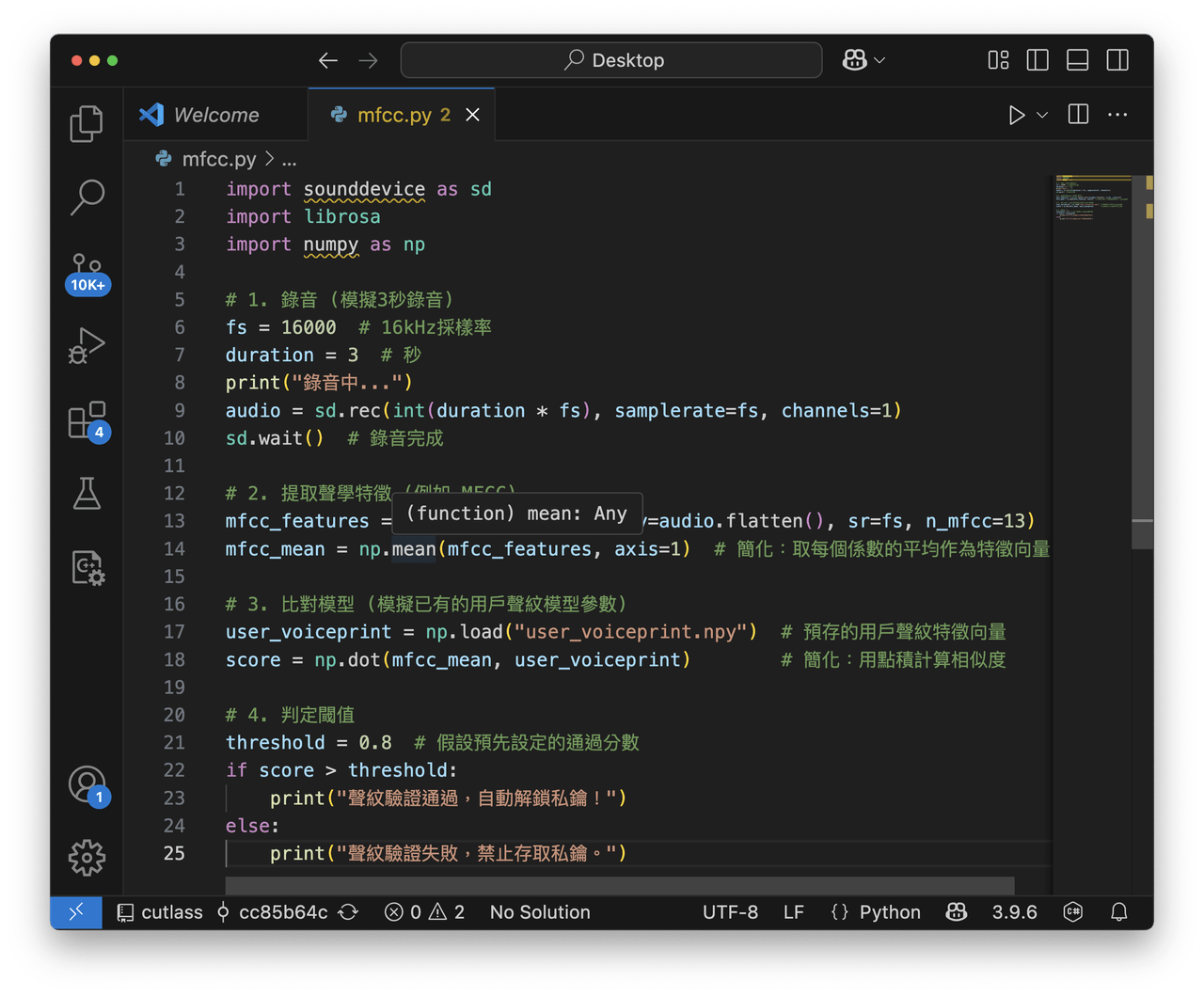Image resolution: width=1204 pixels, height=996 pixels.
Task: Select the mfcc.py editor tab
Action: click(393, 115)
